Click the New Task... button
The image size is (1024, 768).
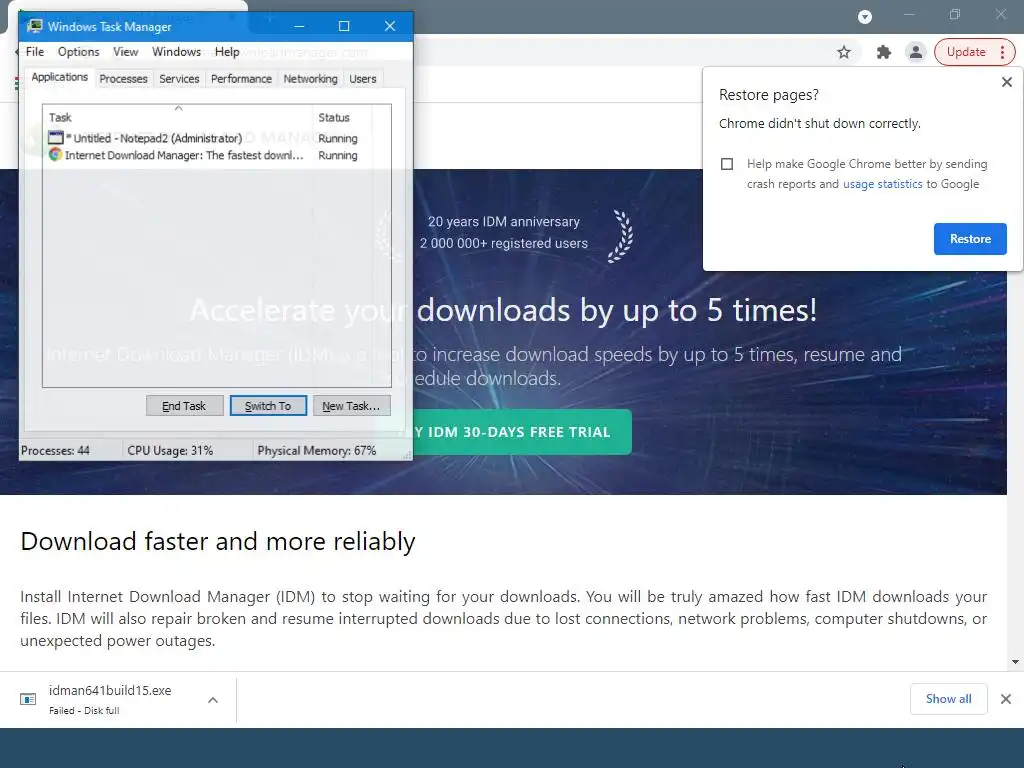click(x=351, y=406)
